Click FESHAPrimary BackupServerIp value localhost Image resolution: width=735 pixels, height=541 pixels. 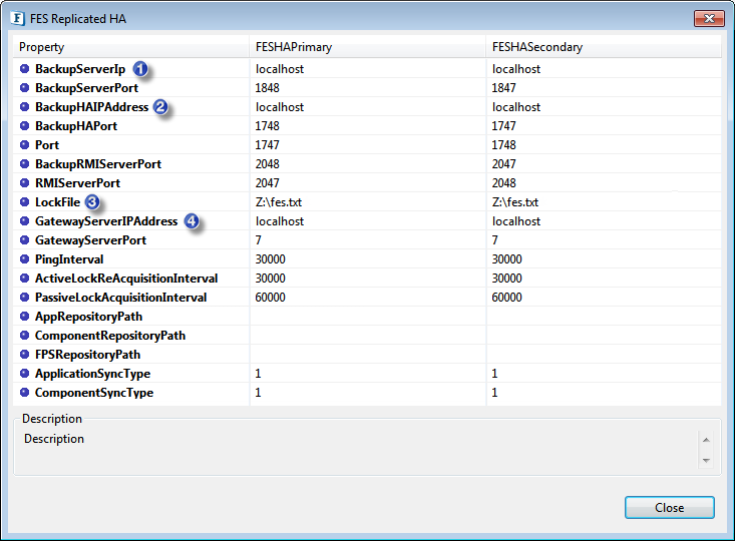[280, 69]
